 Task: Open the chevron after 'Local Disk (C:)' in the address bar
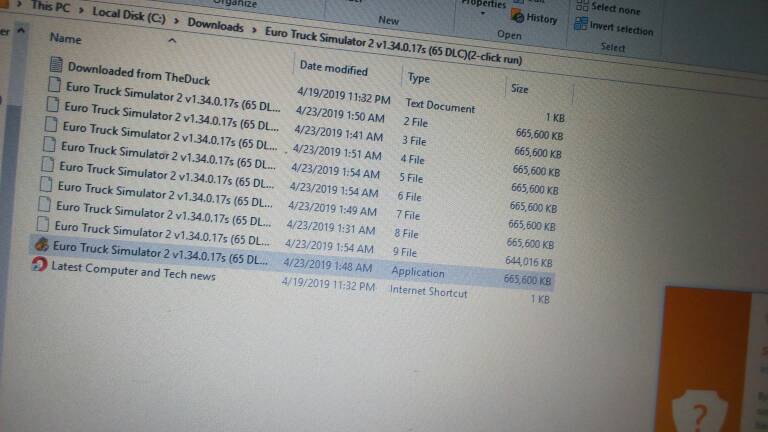(x=176, y=21)
